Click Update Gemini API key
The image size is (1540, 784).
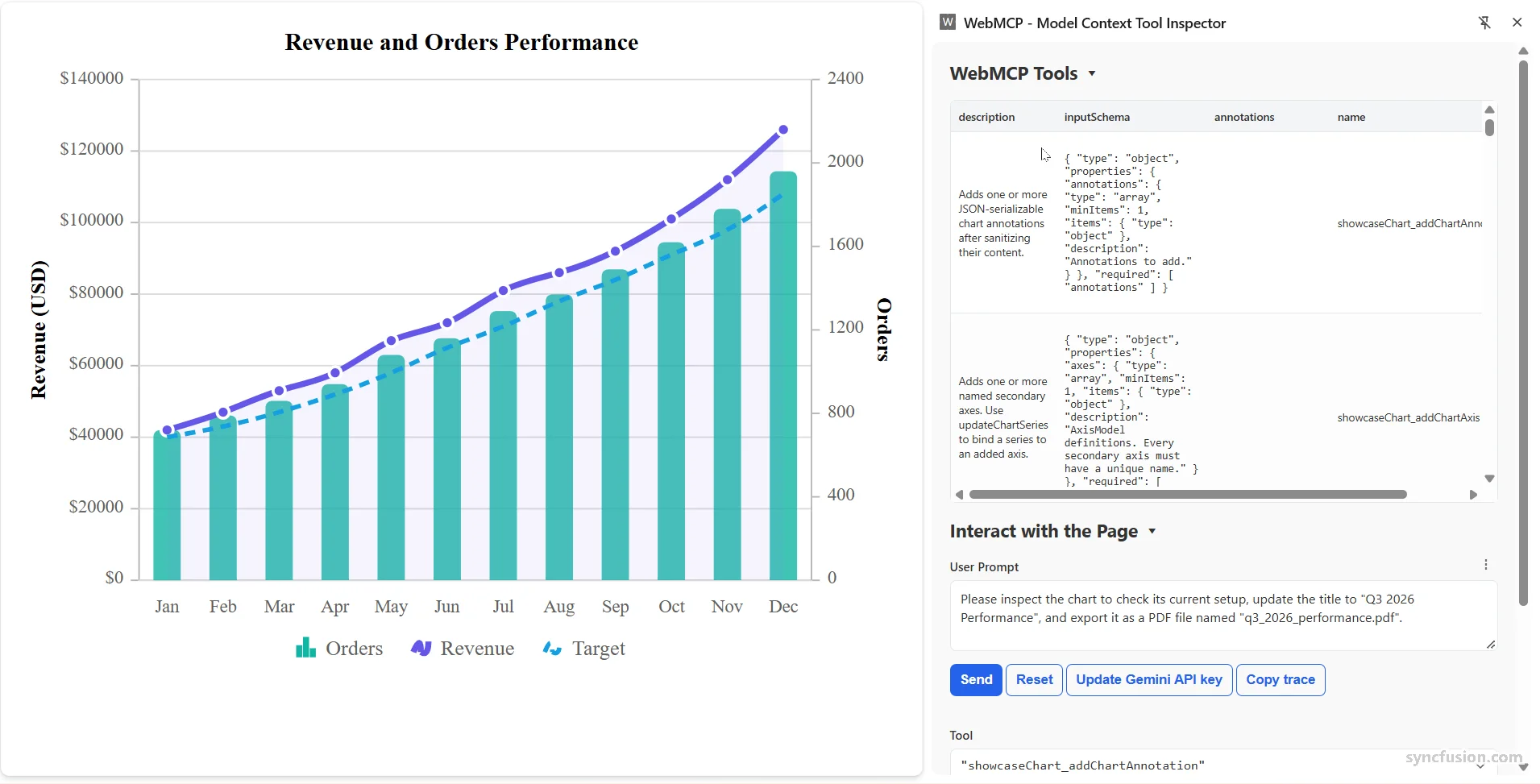(1149, 680)
